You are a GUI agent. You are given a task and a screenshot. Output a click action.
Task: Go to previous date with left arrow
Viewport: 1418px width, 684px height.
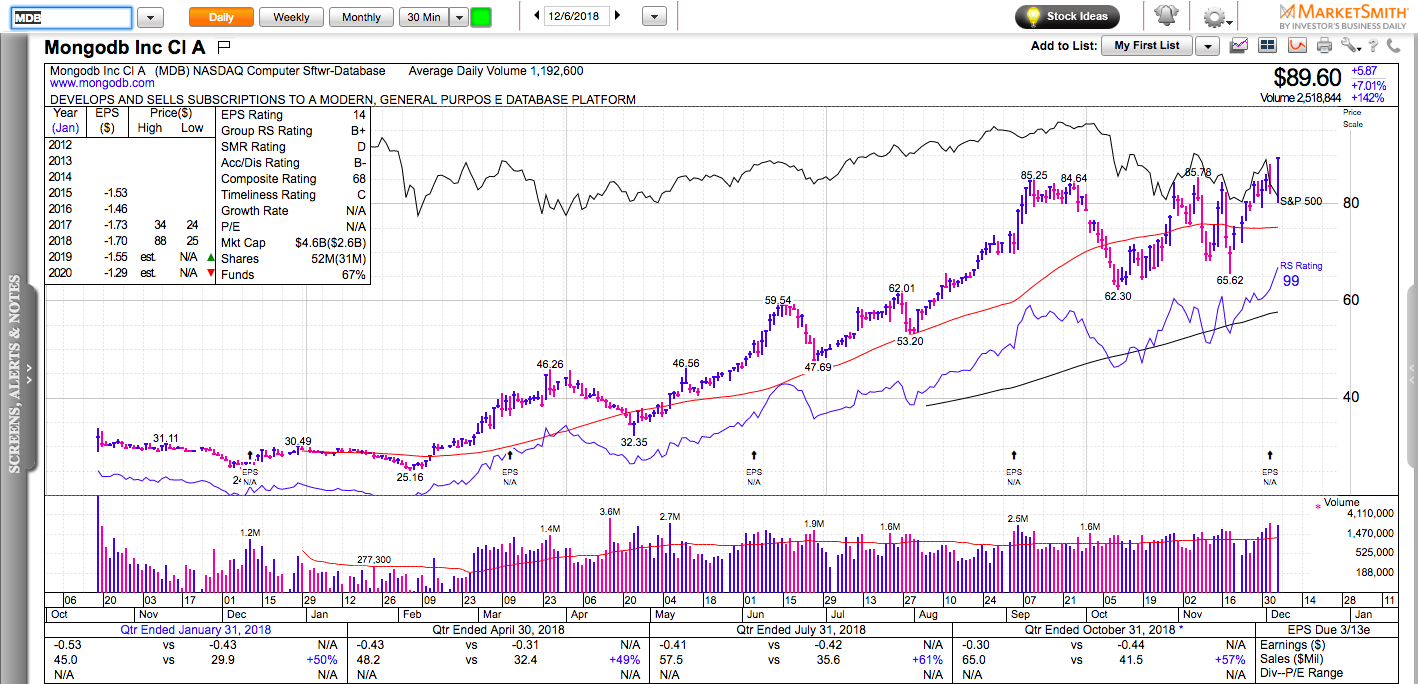(x=537, y=16)
